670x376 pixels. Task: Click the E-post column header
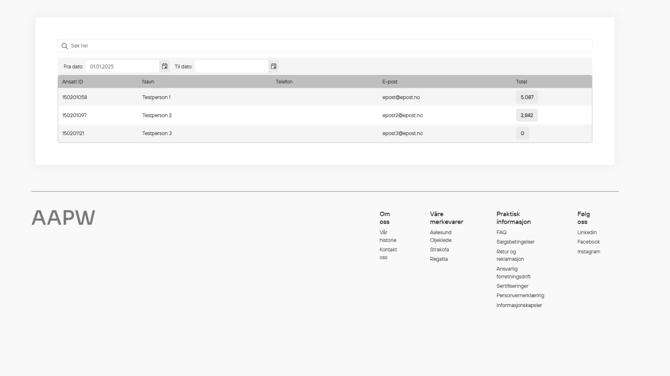(x=390, y=82)
